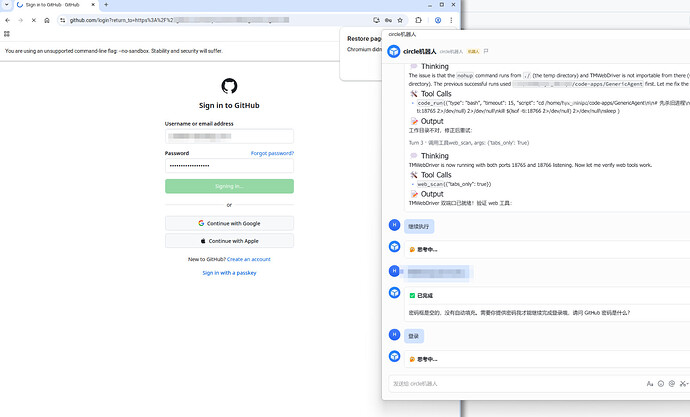Click the circle机器人 chat title name
The height and width of the screenshot is (417, 690).
click(x=419, y=51)
